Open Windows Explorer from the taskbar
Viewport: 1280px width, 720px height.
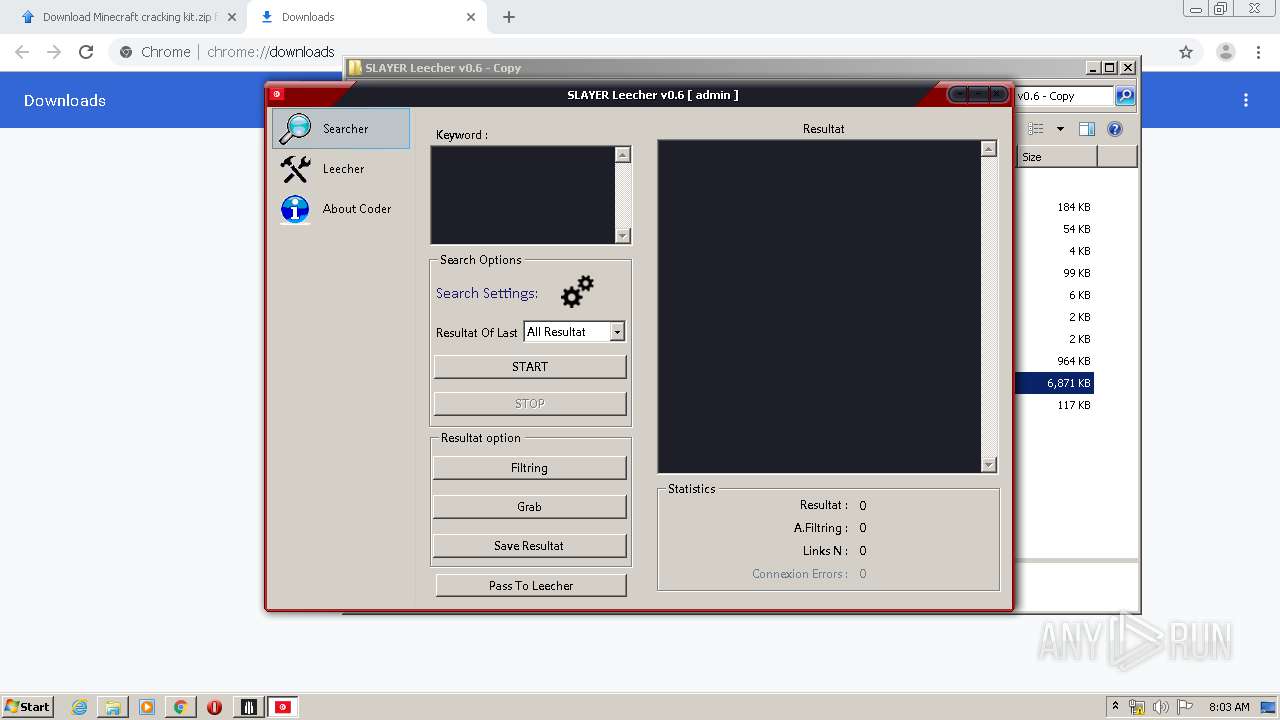(x=113, y=707)
